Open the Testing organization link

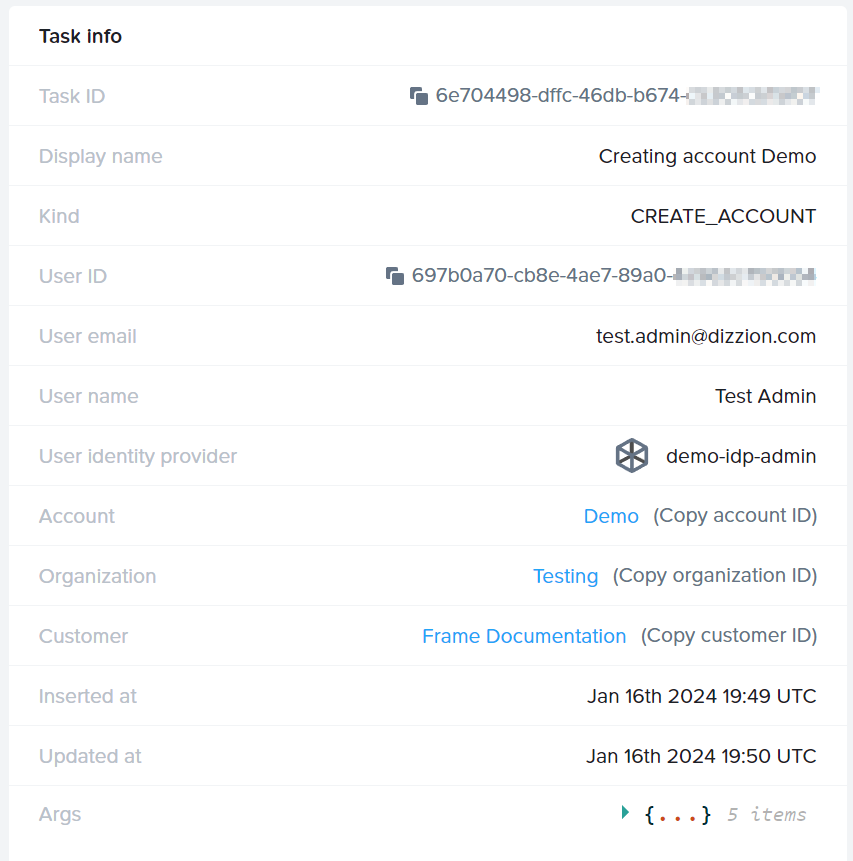click(565, 575)
